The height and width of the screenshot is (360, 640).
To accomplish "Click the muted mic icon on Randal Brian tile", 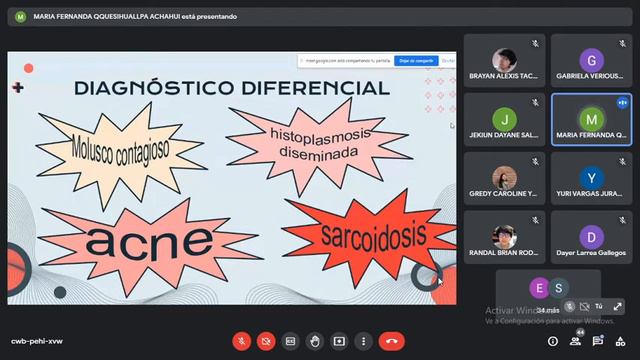I will click(x=535, y=220).
